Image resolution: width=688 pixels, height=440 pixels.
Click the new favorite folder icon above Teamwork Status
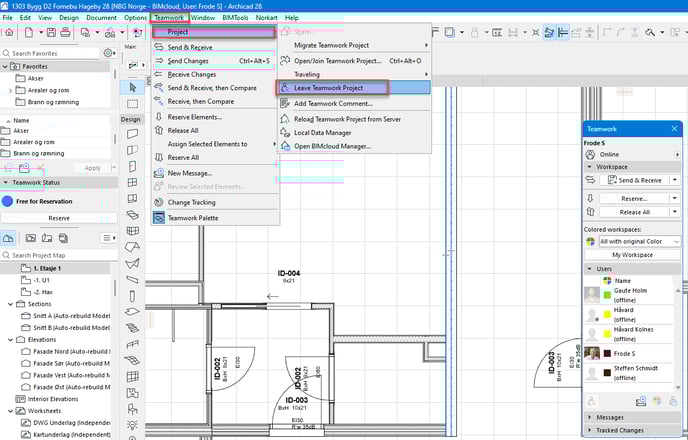(24, 168)
